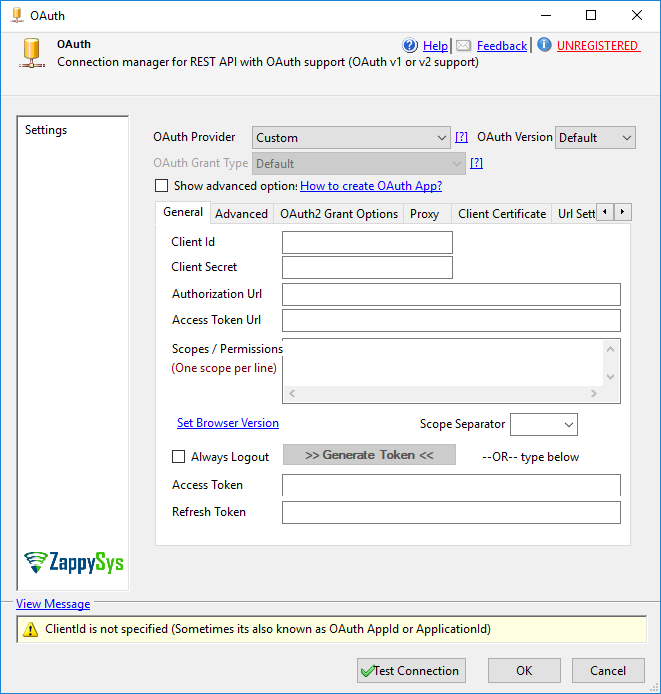This screenshot has height=694, width=661.
Task: Click the UNREGISTERED link
Action: pos(598,46)
